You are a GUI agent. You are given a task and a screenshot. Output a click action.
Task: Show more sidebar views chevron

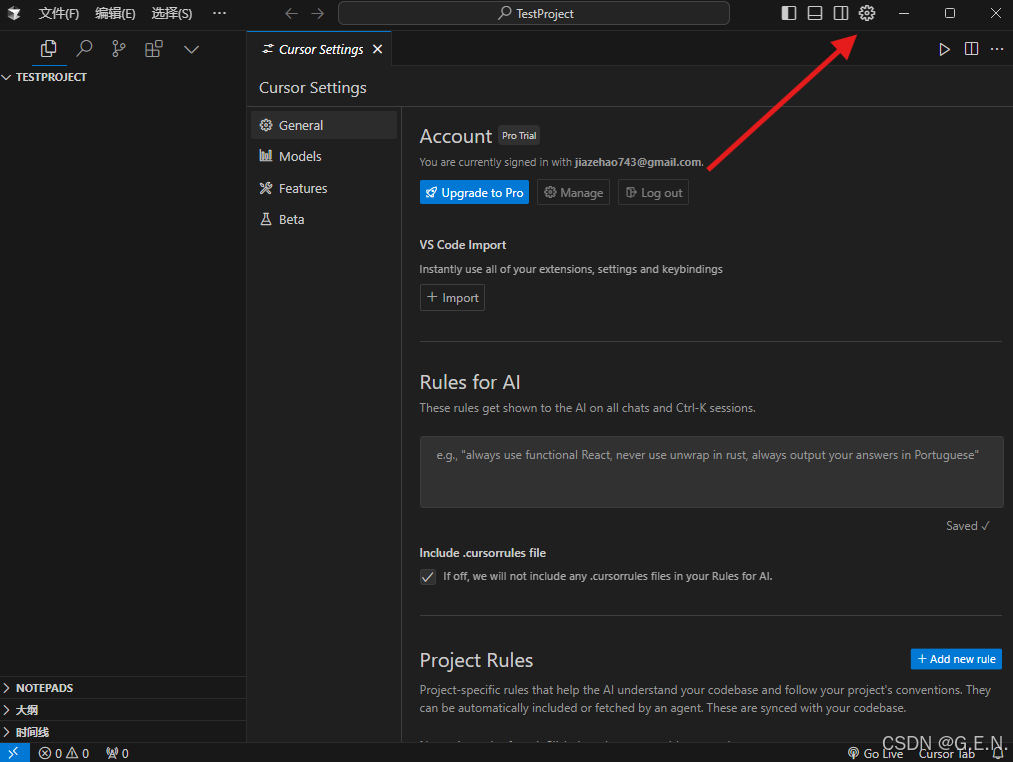point(191,49)
